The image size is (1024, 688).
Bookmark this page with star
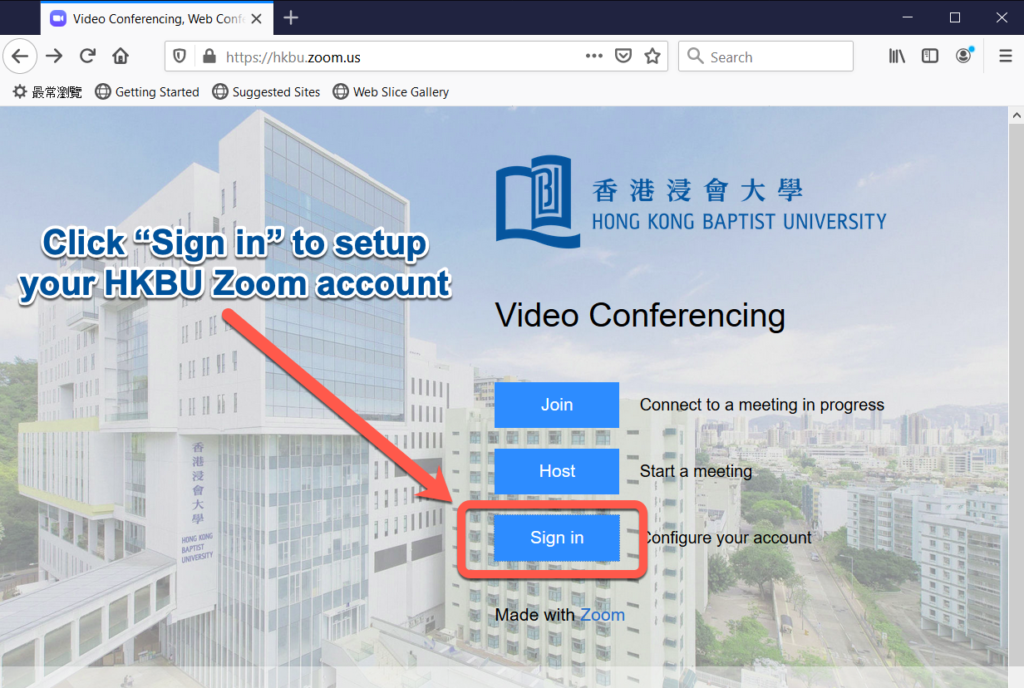(x=652, y=56)
